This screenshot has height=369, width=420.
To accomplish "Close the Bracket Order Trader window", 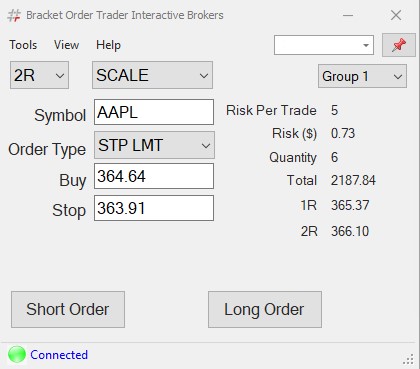I will (x=396, y=15).
